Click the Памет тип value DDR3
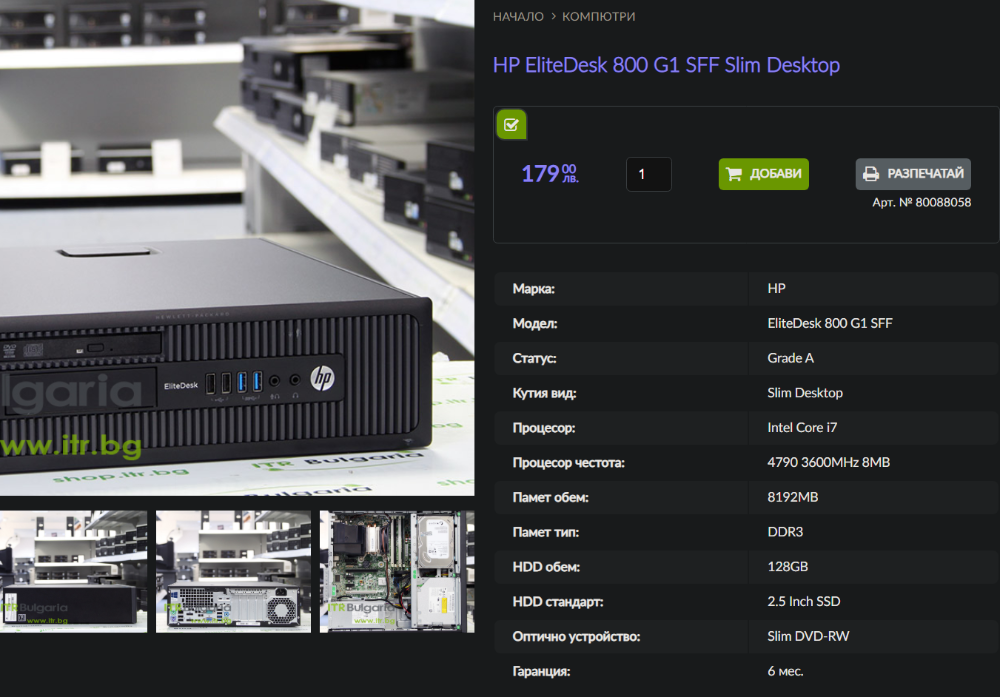The width and height of the screenshot is (1000, 697). [x=785, y=532]
